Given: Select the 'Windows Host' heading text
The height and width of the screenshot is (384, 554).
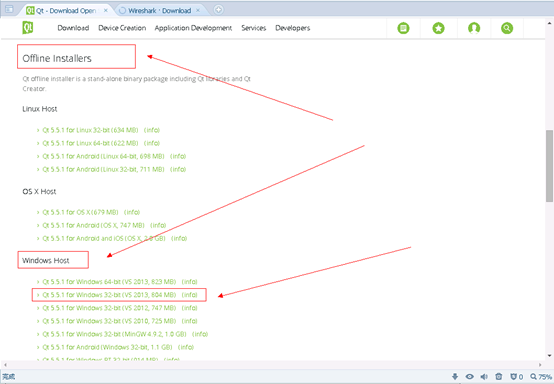Looking at the screenshot, I should [x=46, y=261].
